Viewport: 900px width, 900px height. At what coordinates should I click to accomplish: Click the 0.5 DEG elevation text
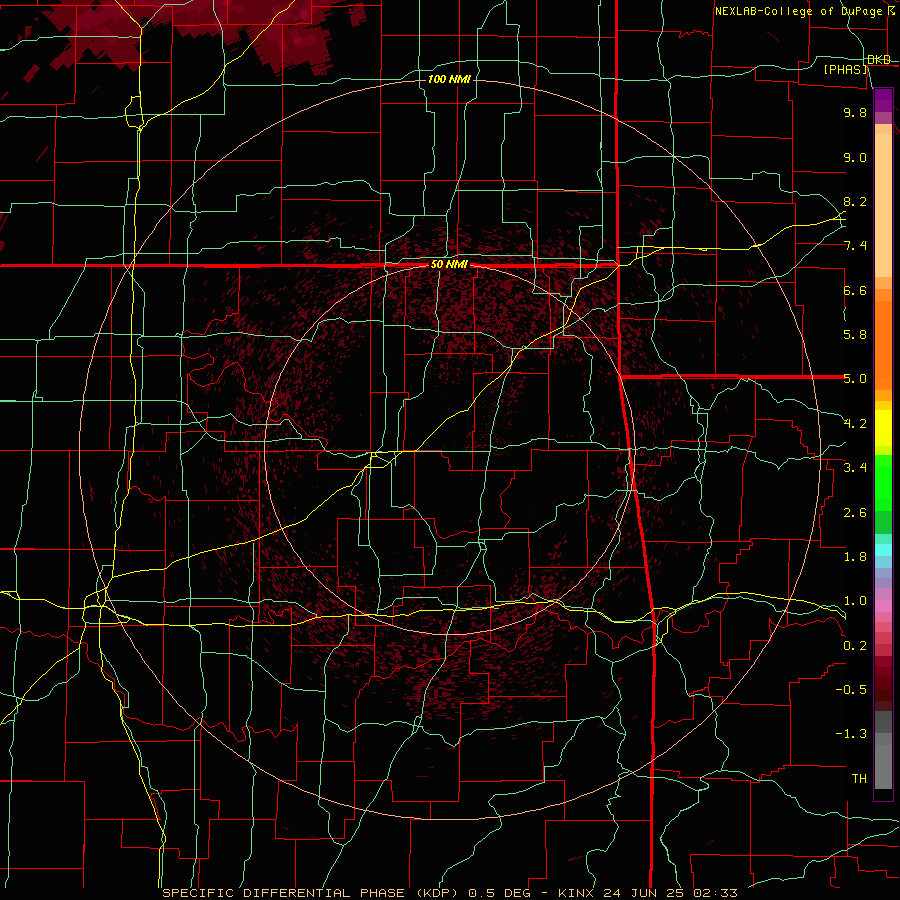coord(501,893)
